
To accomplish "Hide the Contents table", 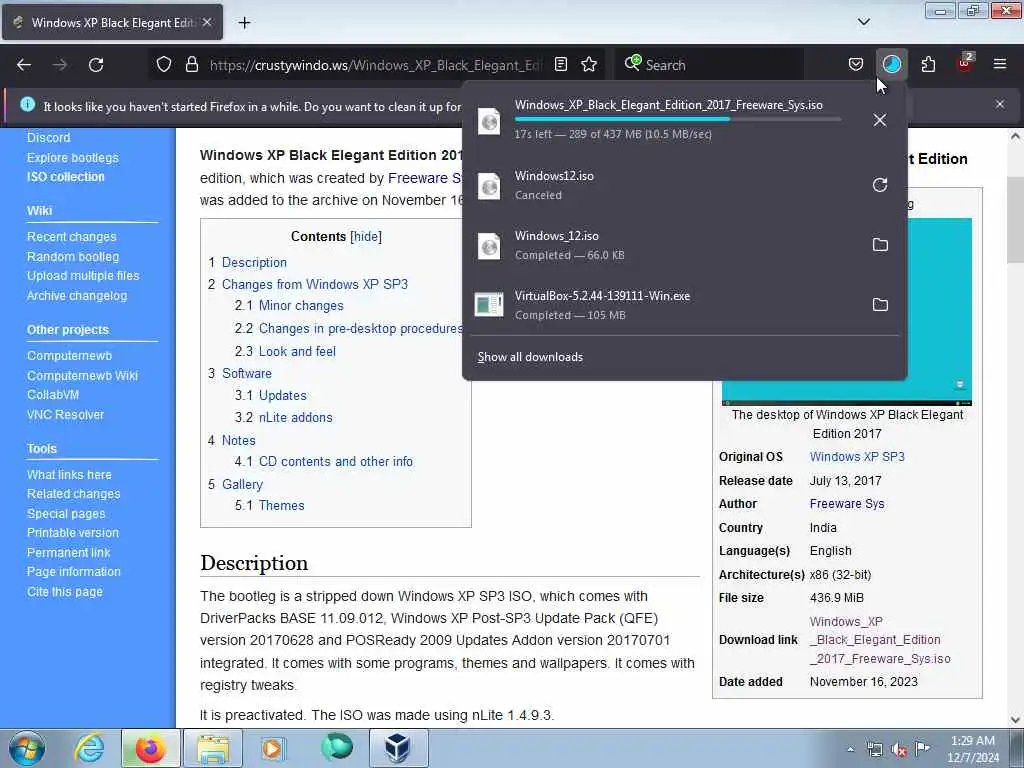I will click(x=366, y=236).
